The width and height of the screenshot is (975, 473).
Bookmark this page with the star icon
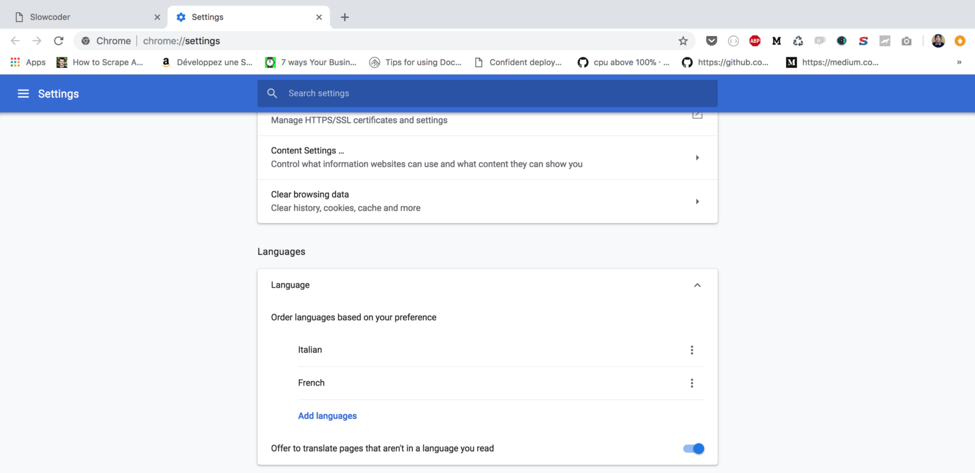point(683,41)
